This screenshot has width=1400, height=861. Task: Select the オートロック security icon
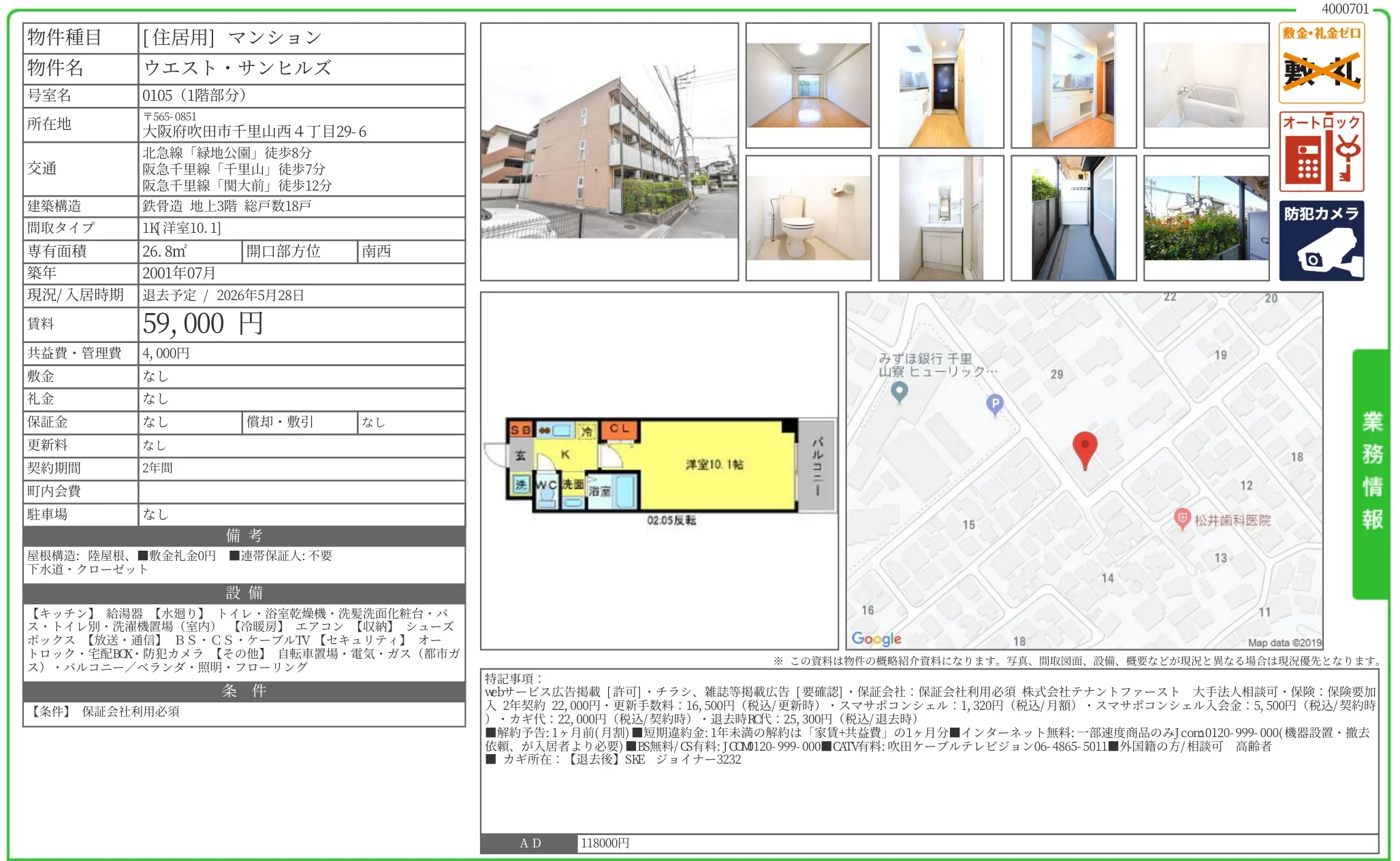1321,151
